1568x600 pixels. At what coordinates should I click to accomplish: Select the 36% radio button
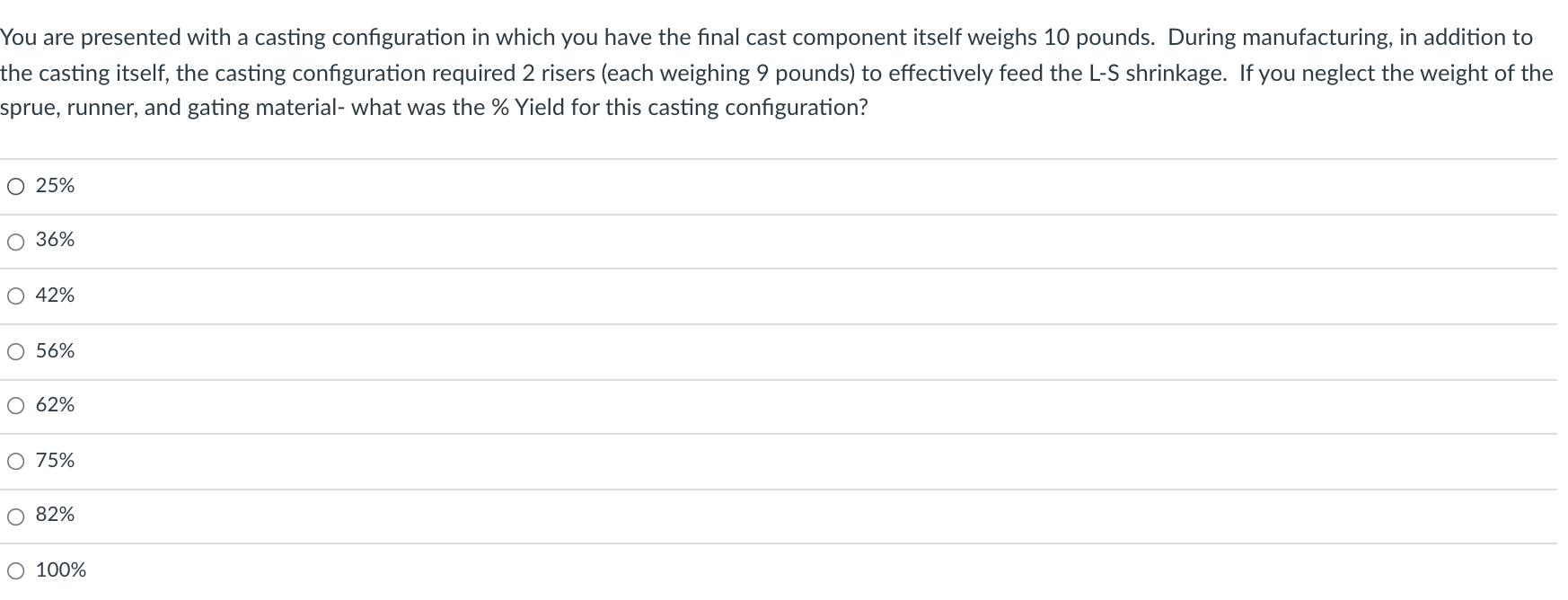coord(15,242)
